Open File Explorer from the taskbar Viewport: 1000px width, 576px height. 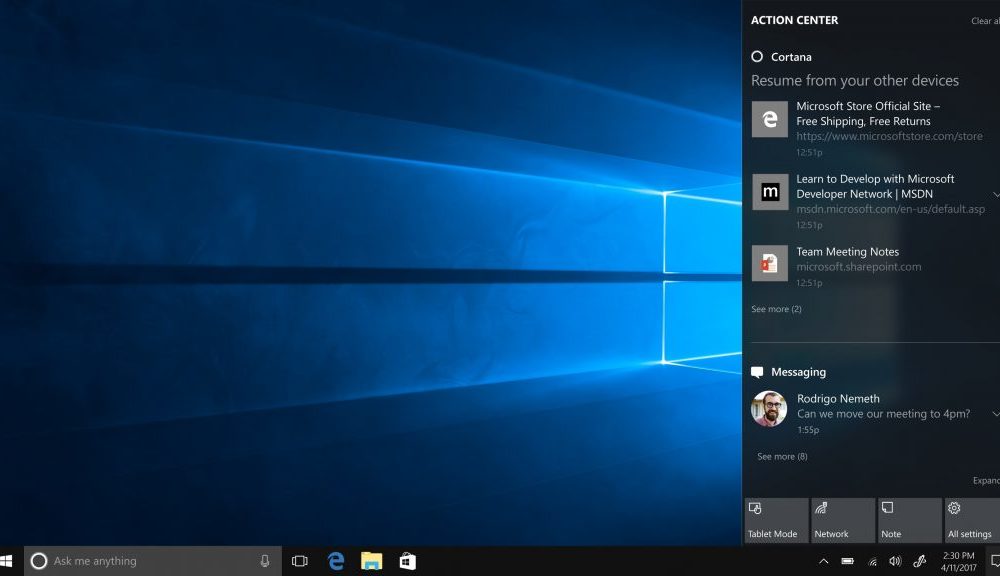coord(371,561)
